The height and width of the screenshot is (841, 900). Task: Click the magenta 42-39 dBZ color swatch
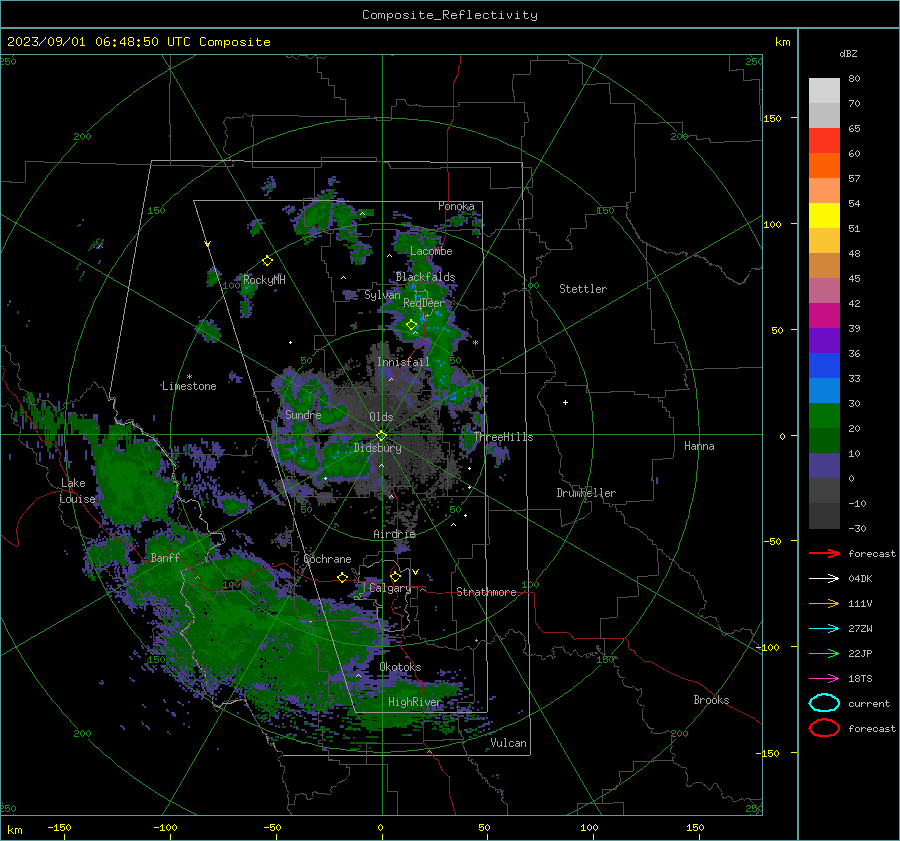pos(824,315)
